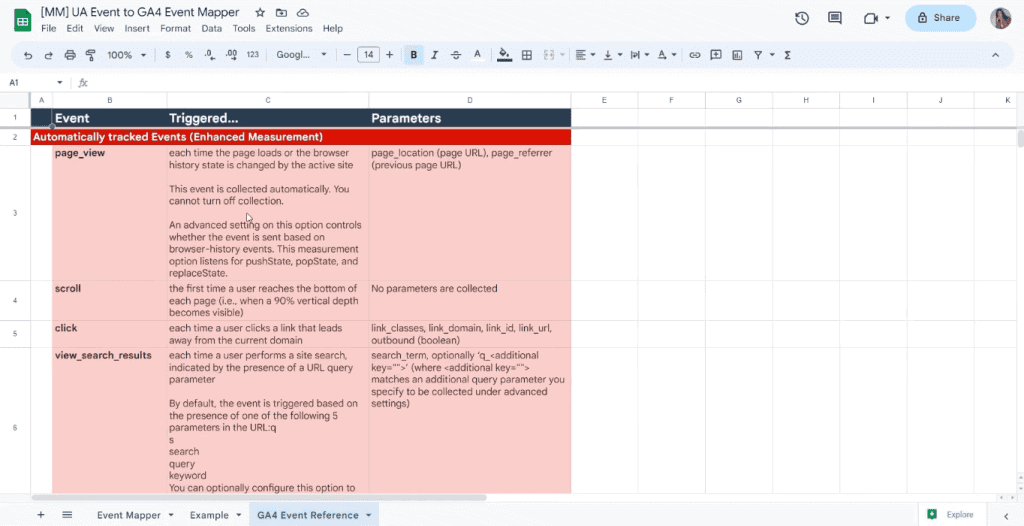Toggle bold formatting
Viewport: 1024px width, 526px height.
pos(413,55)
